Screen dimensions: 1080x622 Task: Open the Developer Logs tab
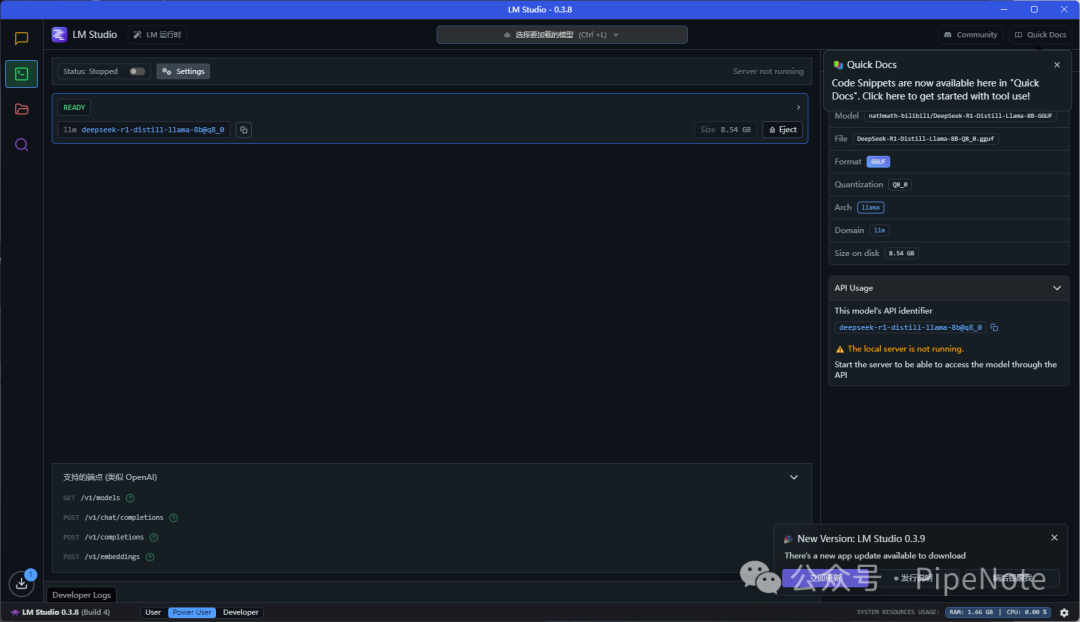[x=81, y=595]
